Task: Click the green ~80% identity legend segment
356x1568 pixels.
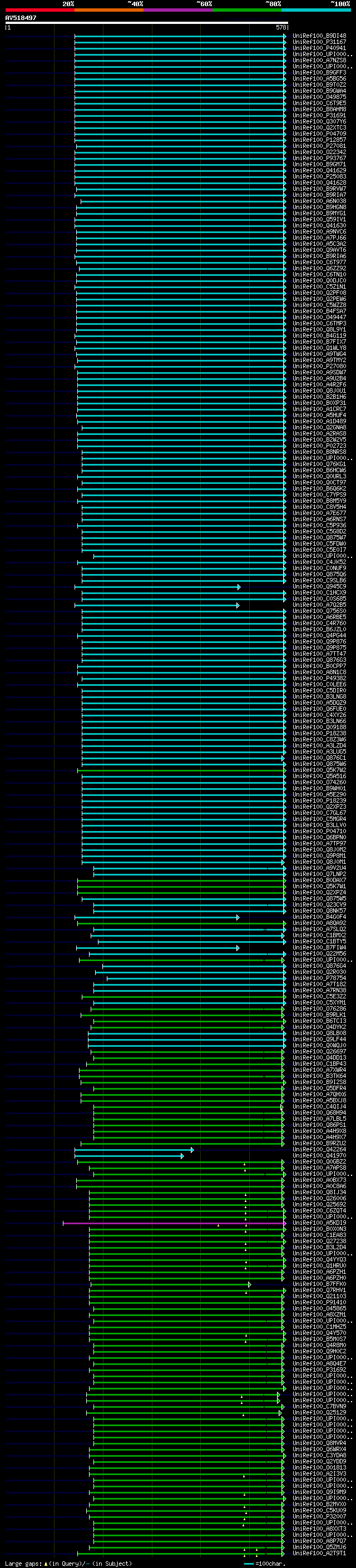Action: (x=247, y=10)
